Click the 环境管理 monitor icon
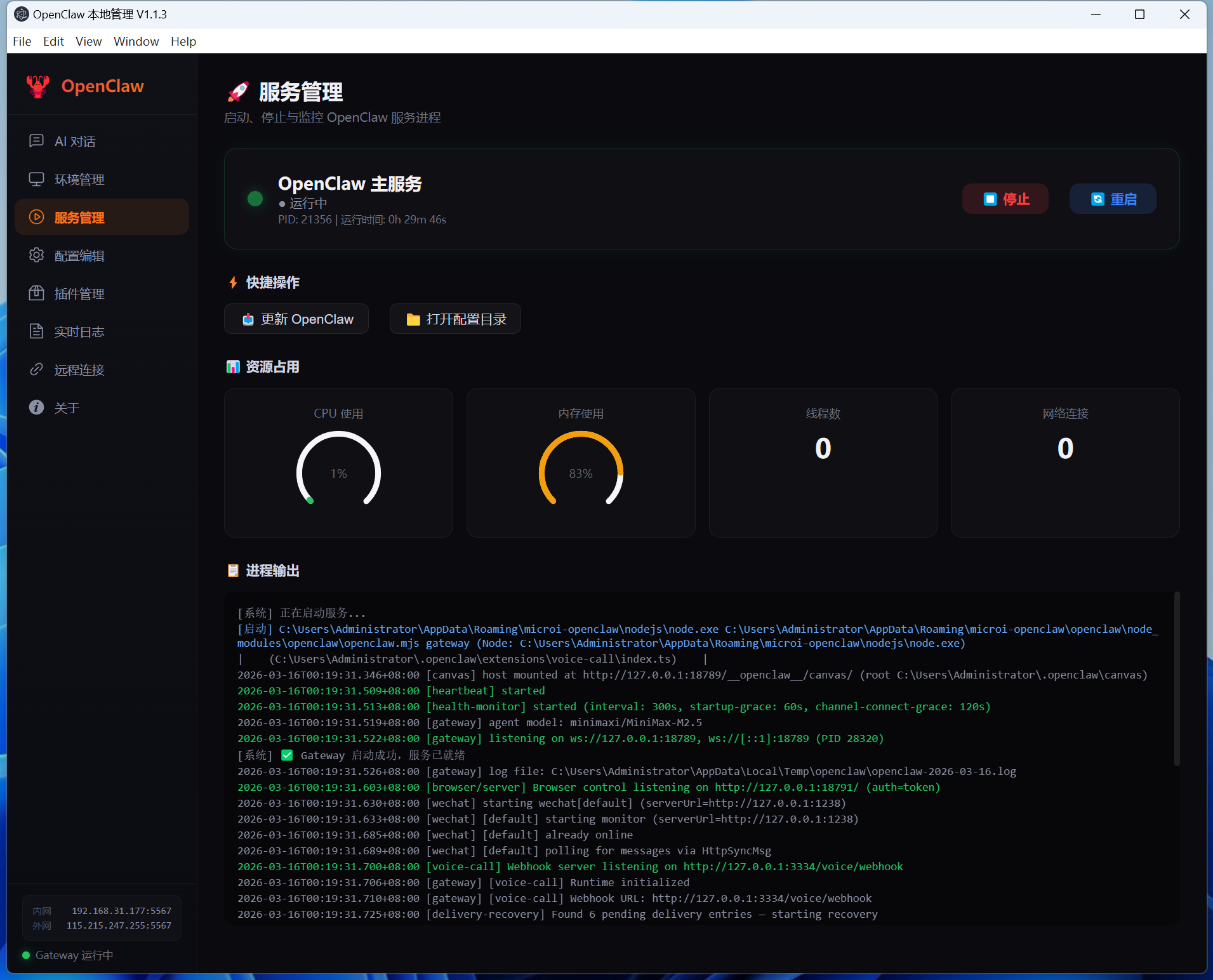 [x=36, y=179]
